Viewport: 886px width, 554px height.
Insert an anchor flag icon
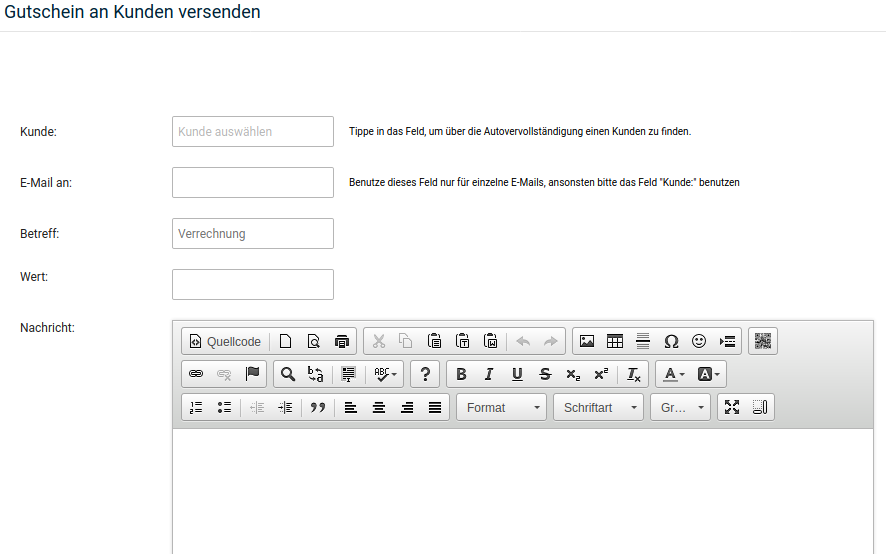point(252,374)
